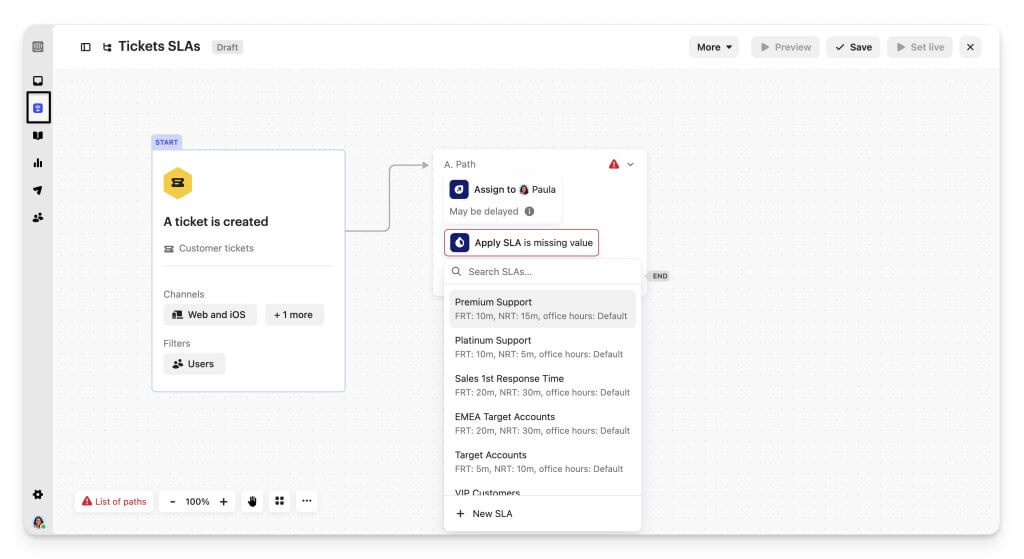This screenshot has height=559, width=1024.
Task: Save the workflow
Action: 854,47
